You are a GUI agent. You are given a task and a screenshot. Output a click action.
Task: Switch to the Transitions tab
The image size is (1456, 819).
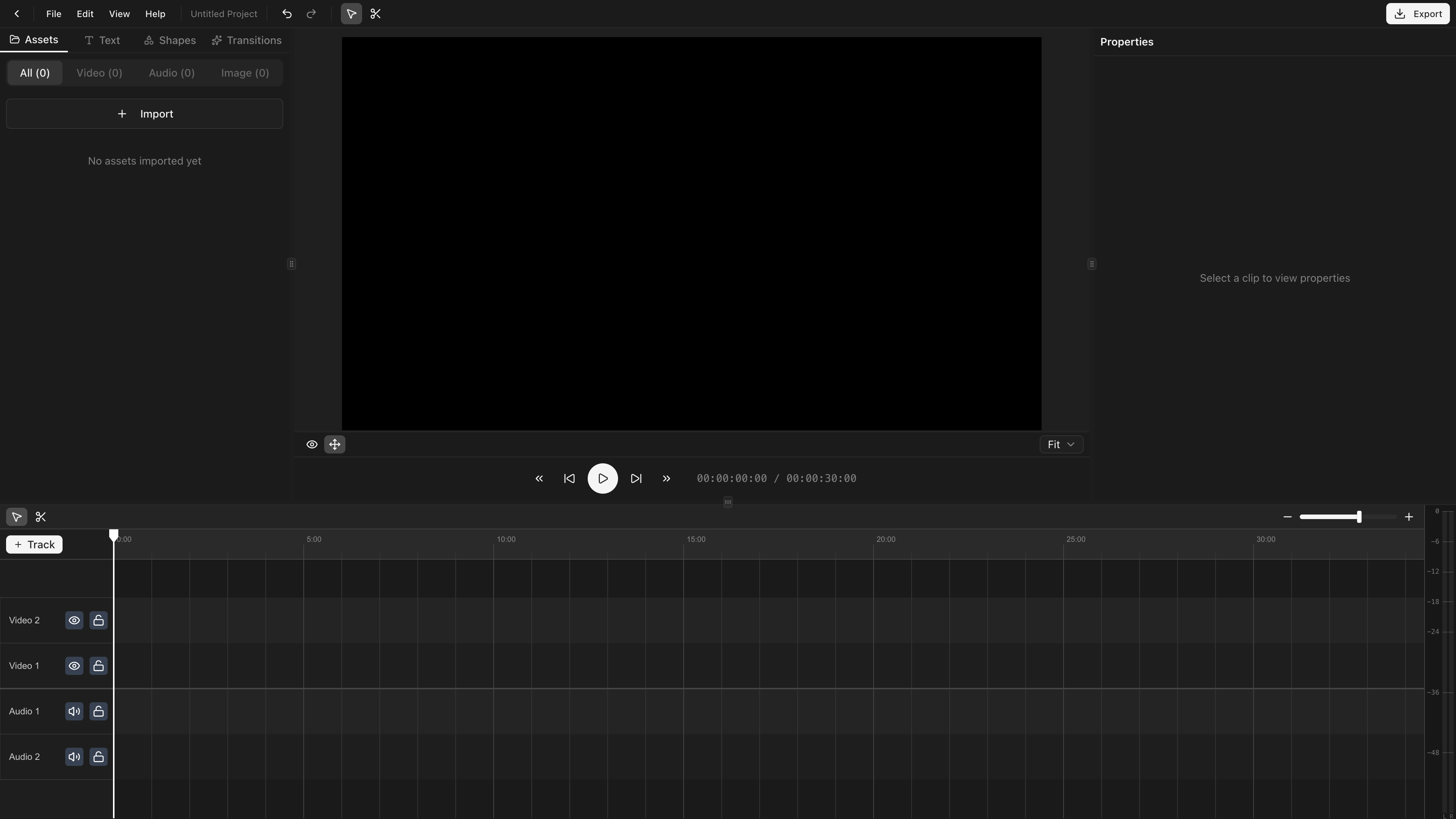[246, 40]
